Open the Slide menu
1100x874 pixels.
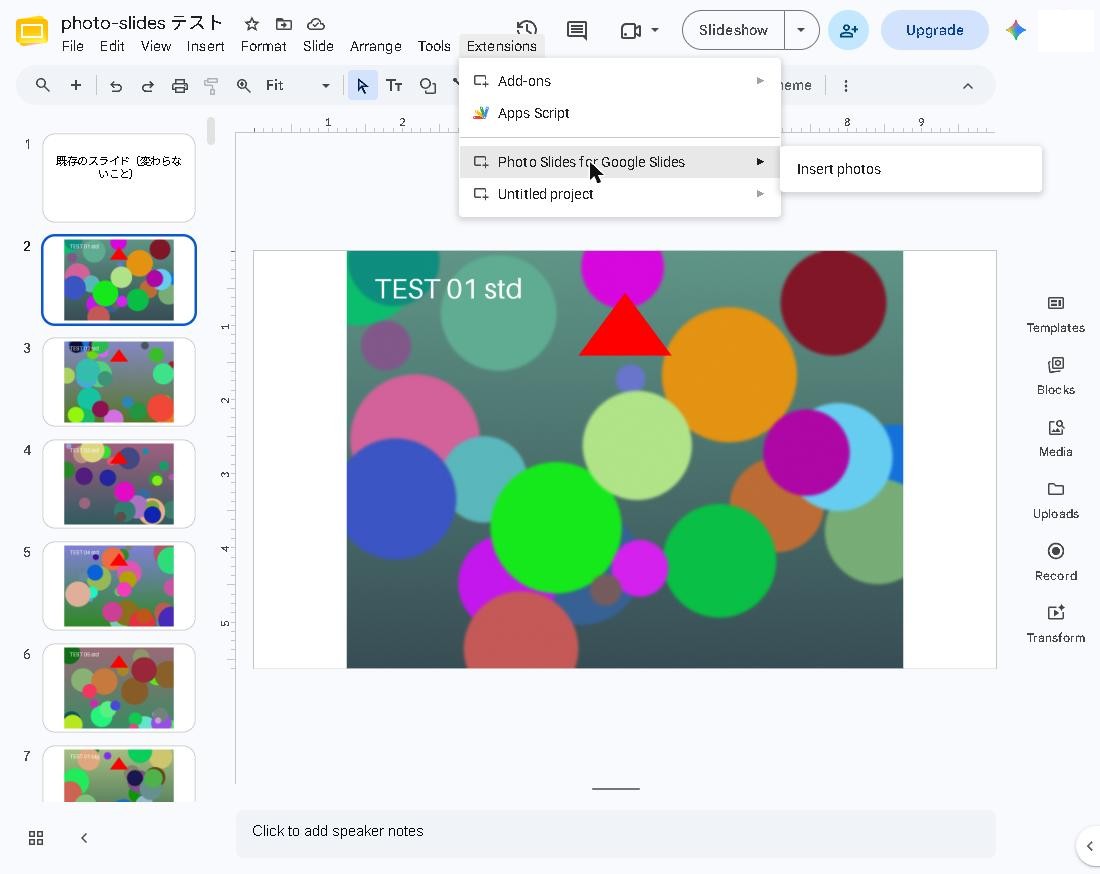[x=318, y=46]
